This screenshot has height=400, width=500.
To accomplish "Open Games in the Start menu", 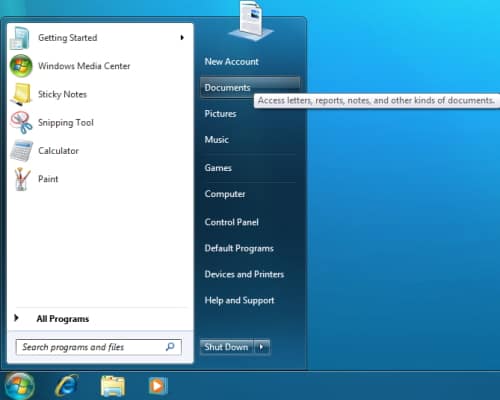I will (x=218, y=168).
